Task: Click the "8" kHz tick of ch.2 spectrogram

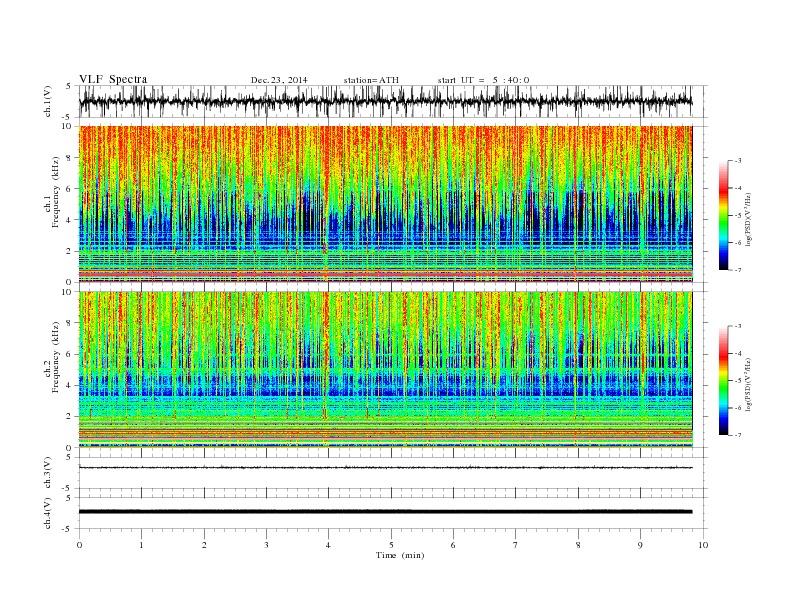Action: point(70,323)
